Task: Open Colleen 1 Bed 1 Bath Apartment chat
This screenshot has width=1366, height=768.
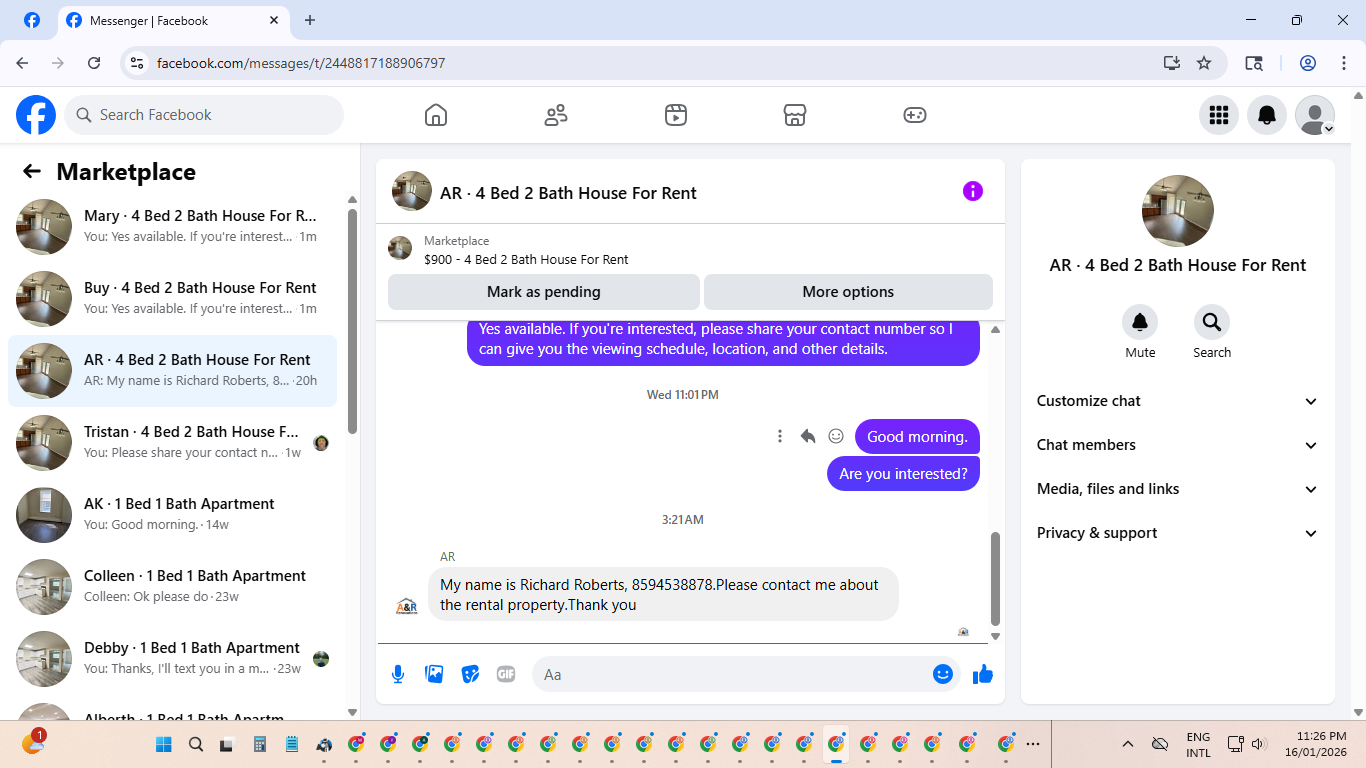Action: (172, 587)
